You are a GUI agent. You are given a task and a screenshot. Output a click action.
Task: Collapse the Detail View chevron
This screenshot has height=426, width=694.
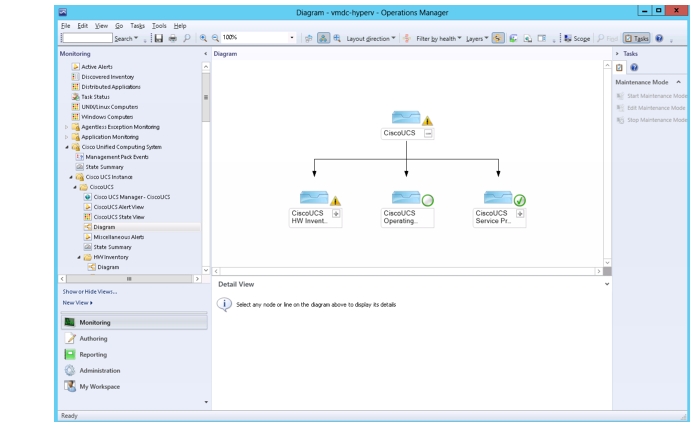(607, 284)
